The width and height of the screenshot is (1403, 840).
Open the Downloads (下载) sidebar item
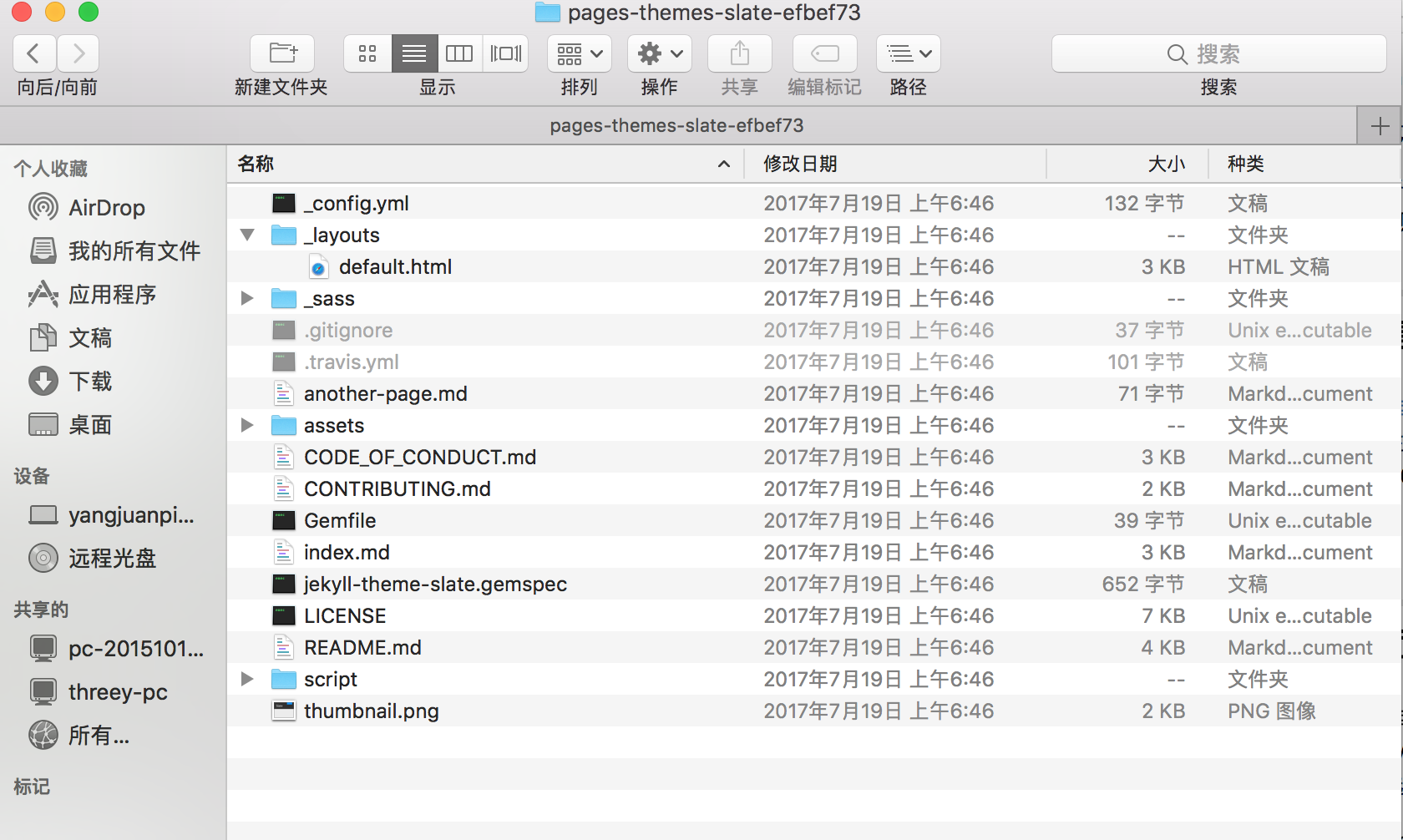[x=89, y=382]
